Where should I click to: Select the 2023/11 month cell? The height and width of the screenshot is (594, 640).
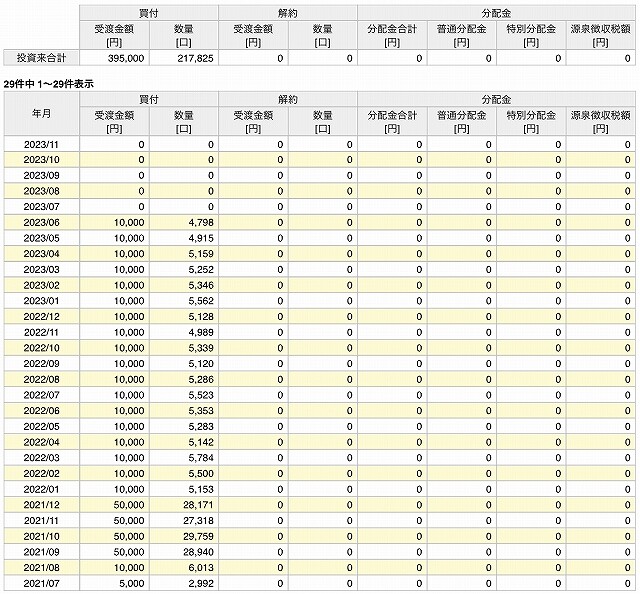pos(41,145)
